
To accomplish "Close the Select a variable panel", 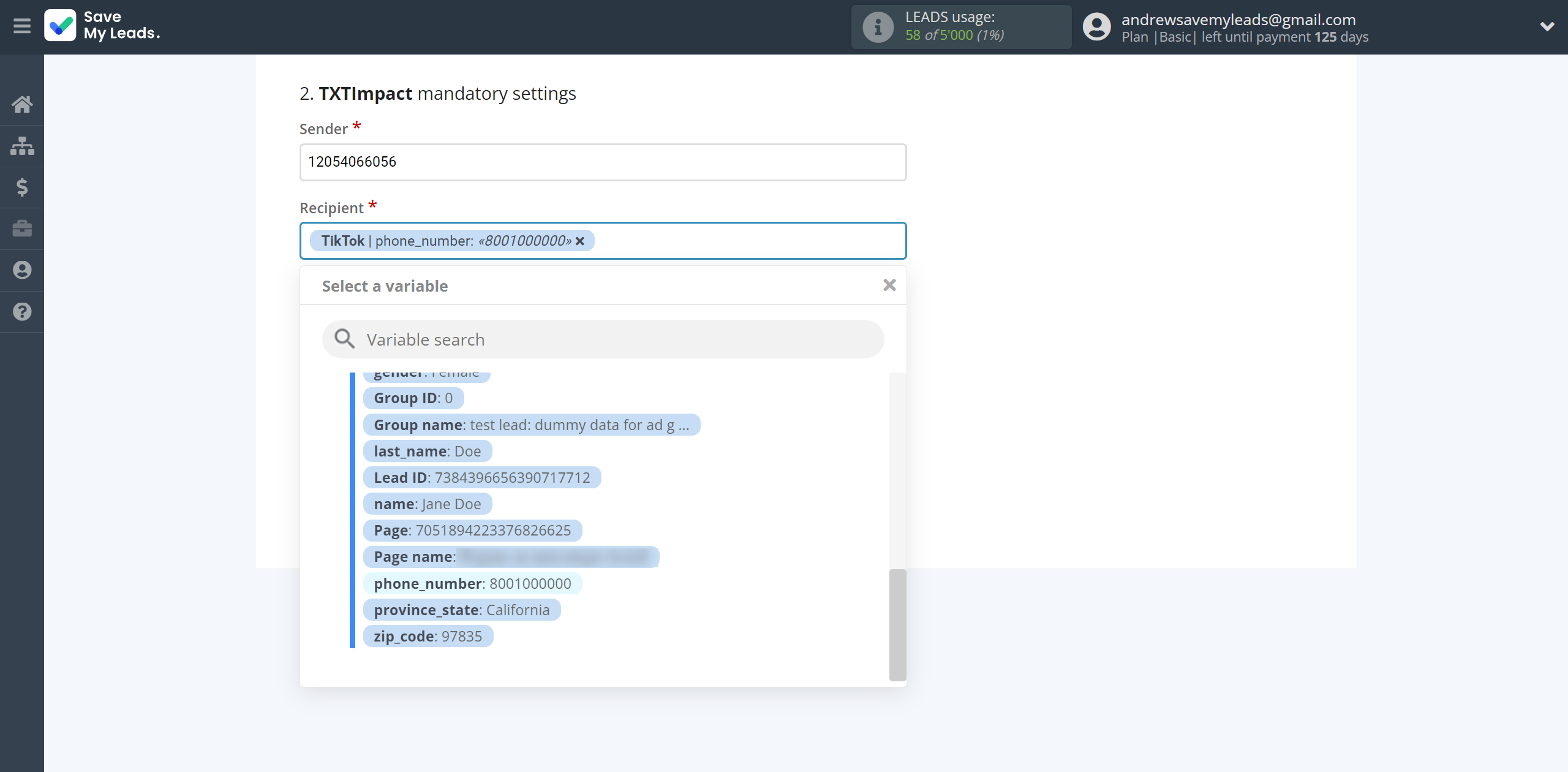I will coord(889,285).
